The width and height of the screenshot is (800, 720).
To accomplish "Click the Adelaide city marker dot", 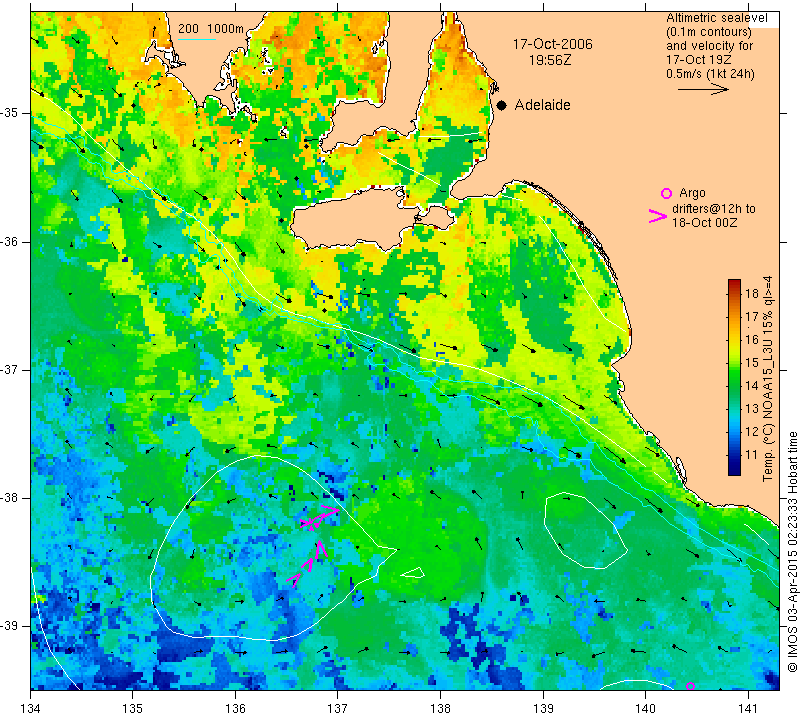I will 502,105.
